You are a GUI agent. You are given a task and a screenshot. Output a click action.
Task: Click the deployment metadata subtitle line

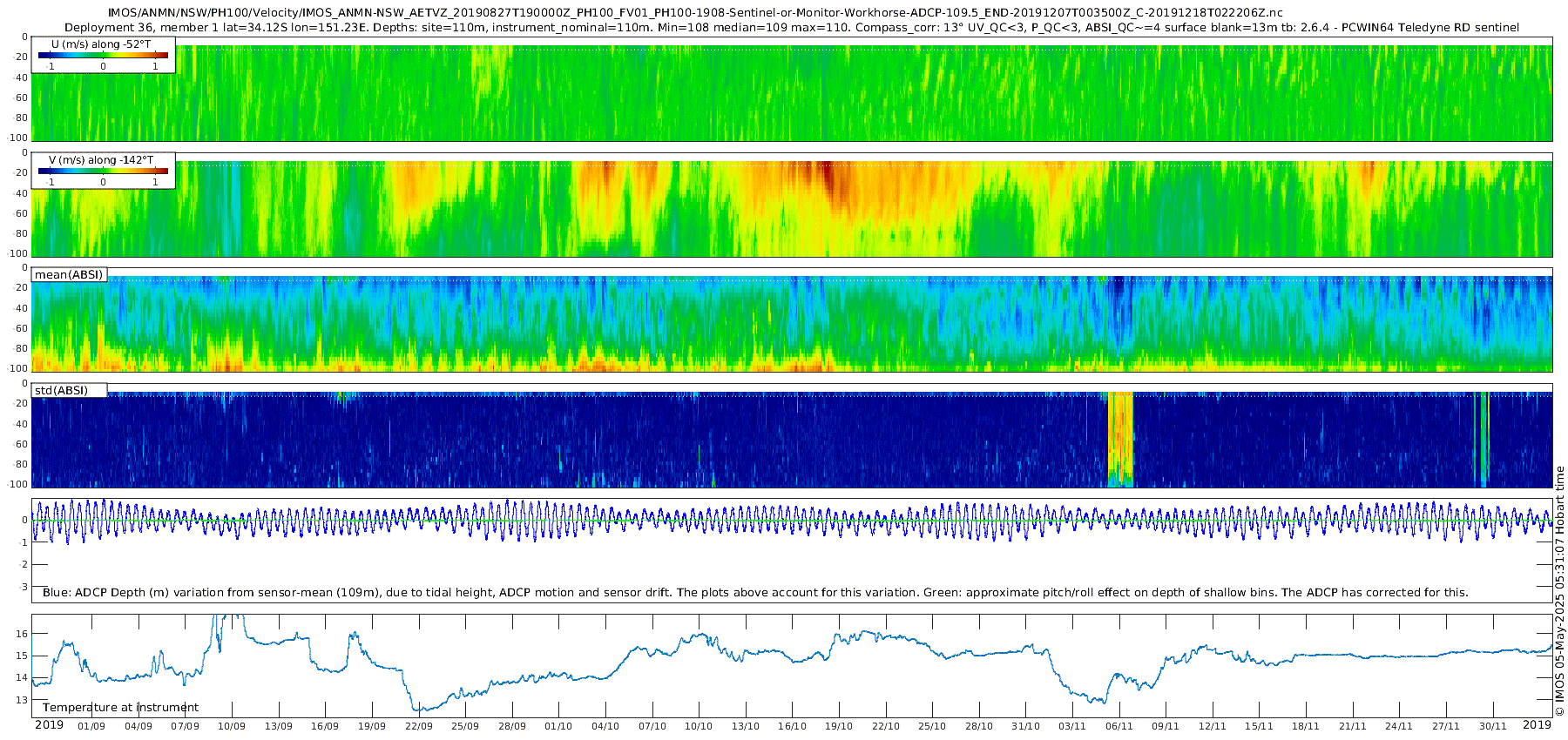pyautogui.click(x=791, y=27)
